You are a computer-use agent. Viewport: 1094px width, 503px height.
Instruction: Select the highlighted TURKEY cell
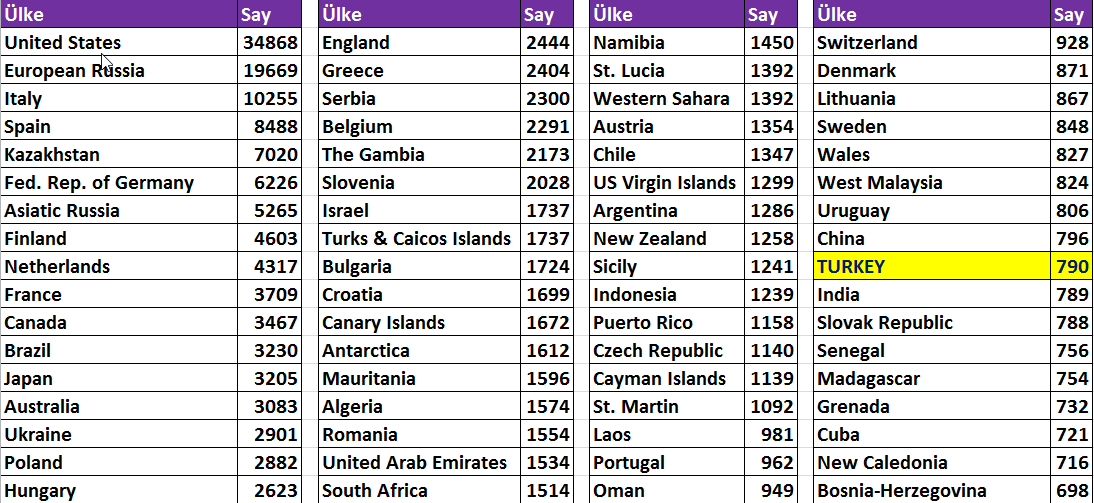point(932,266)
